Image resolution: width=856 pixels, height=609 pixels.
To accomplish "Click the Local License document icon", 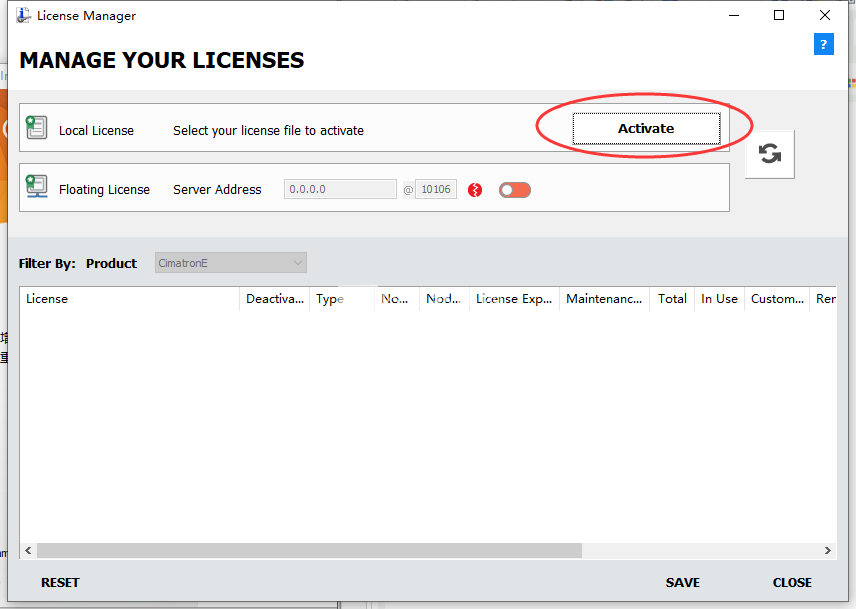I will [x=37, y=128].
